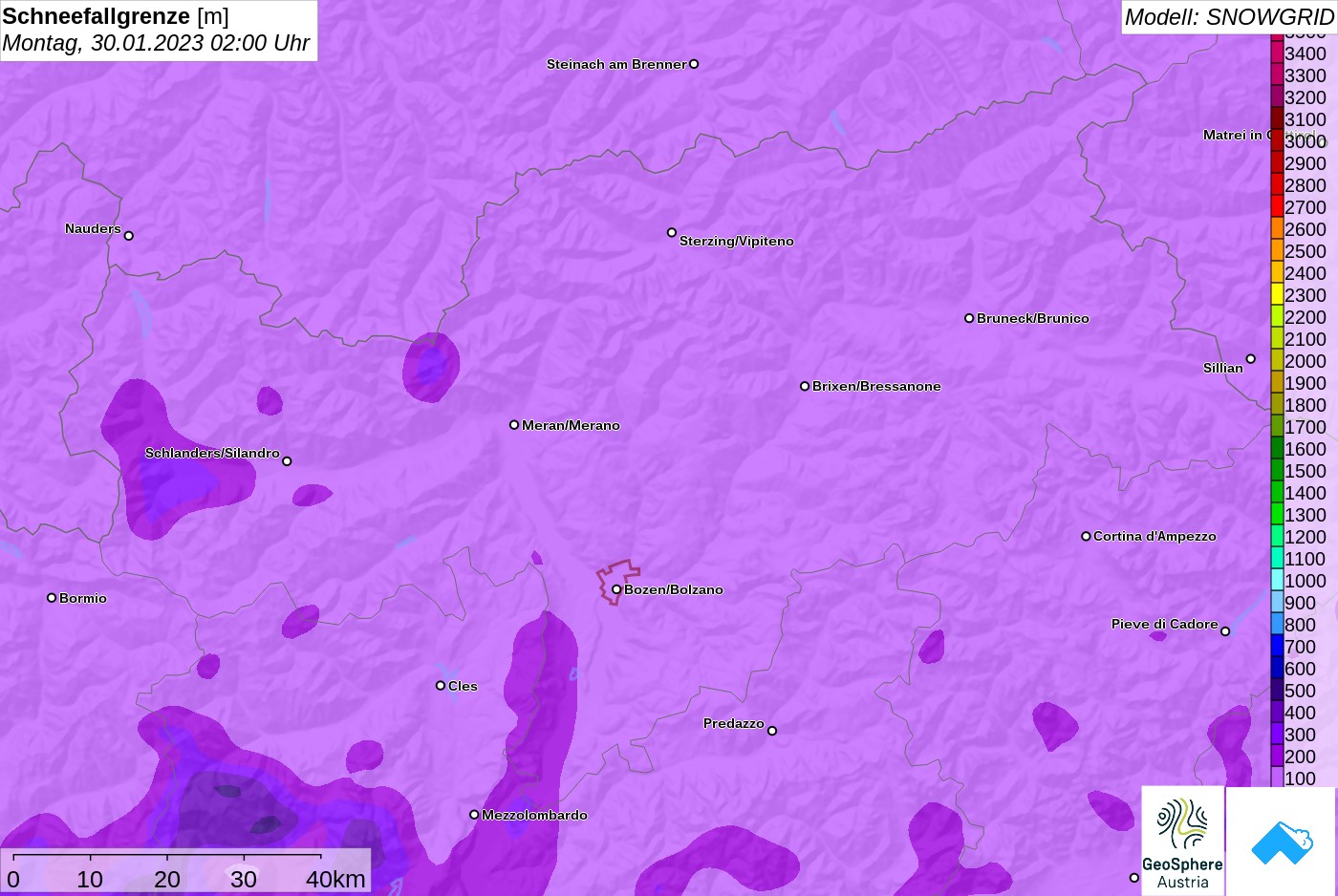Click the date Montag, 30.01.2023 02:00 Uhr

[x=156, y=43]
